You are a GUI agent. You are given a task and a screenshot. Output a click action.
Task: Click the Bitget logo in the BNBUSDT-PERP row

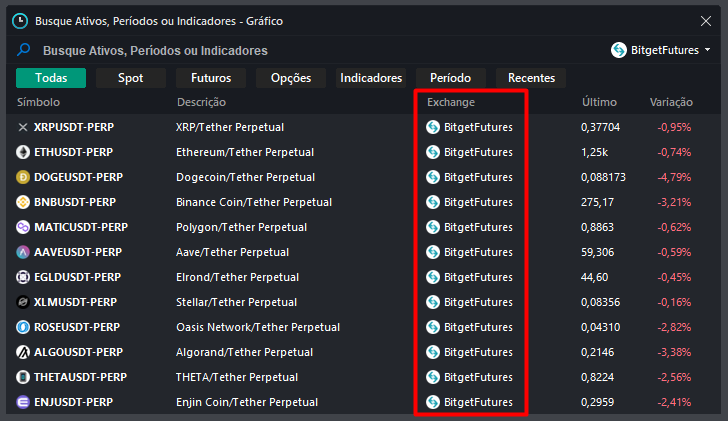(x=433, y=202)
